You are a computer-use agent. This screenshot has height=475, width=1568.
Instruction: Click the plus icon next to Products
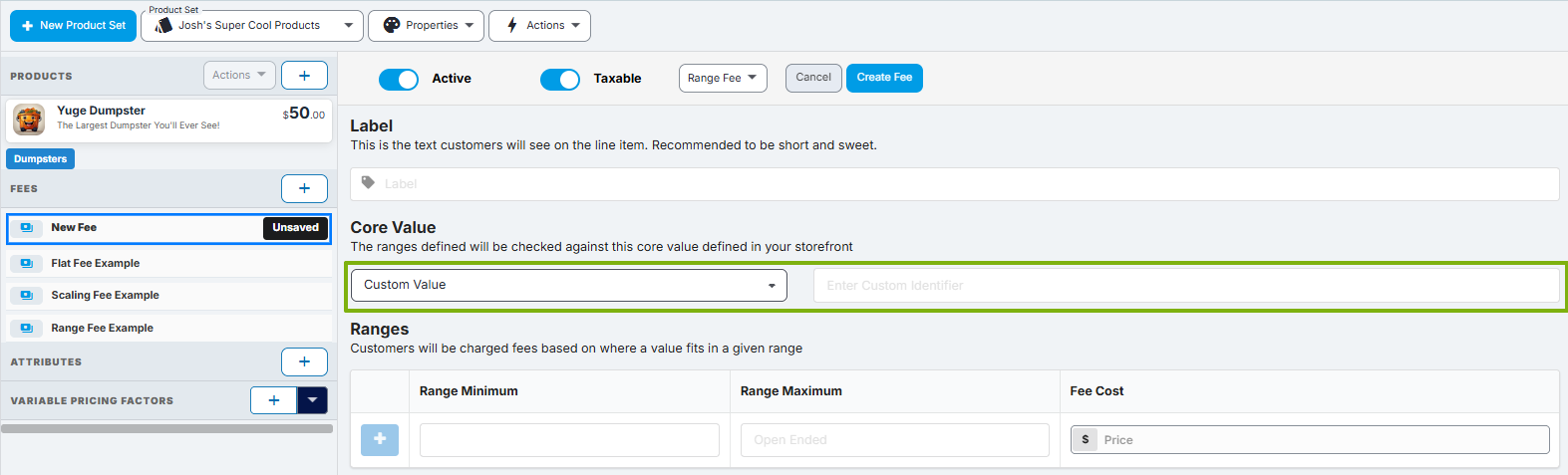(304, 75)
